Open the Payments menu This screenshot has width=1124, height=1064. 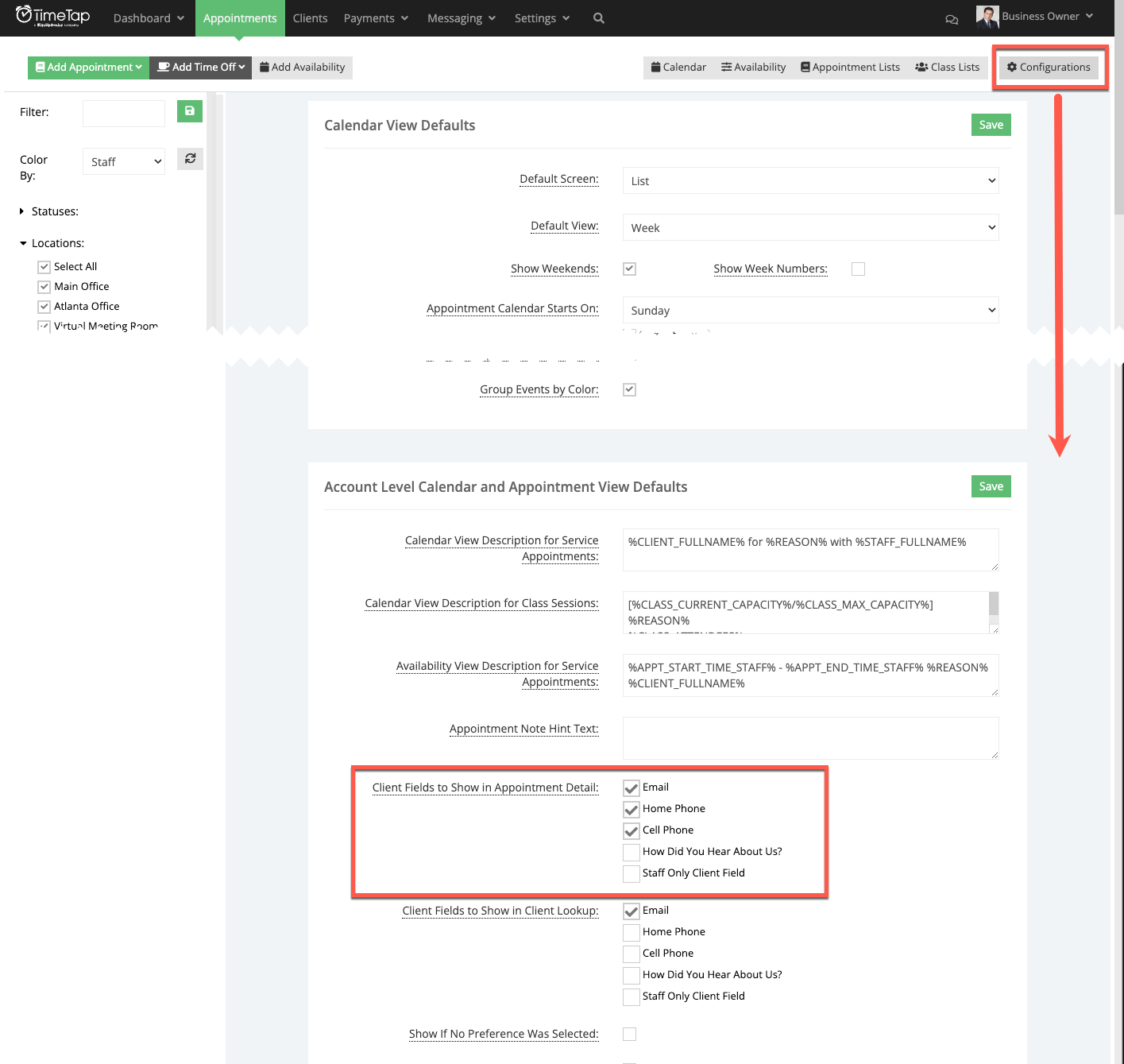point(375,17)
